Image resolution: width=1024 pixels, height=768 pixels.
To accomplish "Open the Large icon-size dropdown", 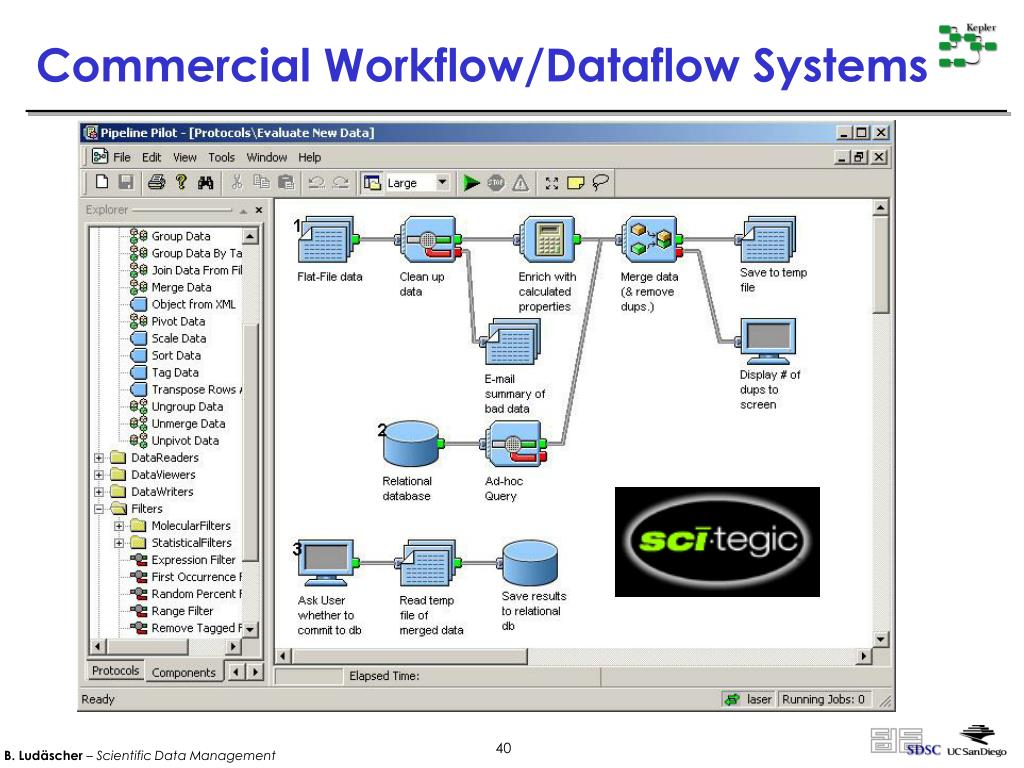I will tap(442, 182).
